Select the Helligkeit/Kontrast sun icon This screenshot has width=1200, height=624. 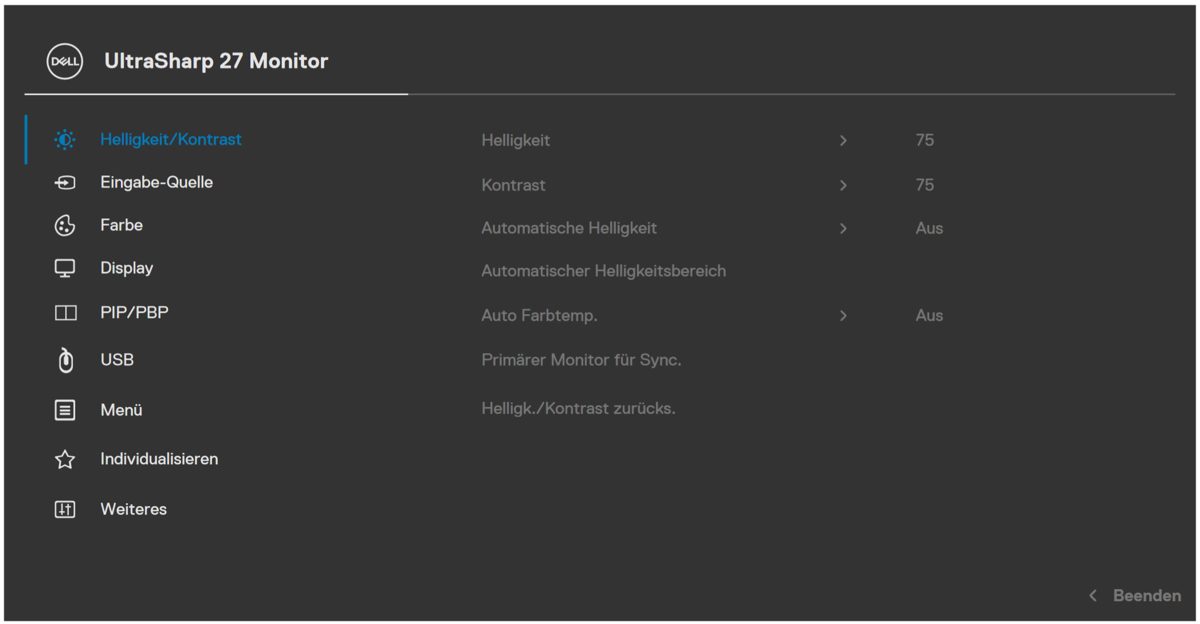tap(65, 140)
